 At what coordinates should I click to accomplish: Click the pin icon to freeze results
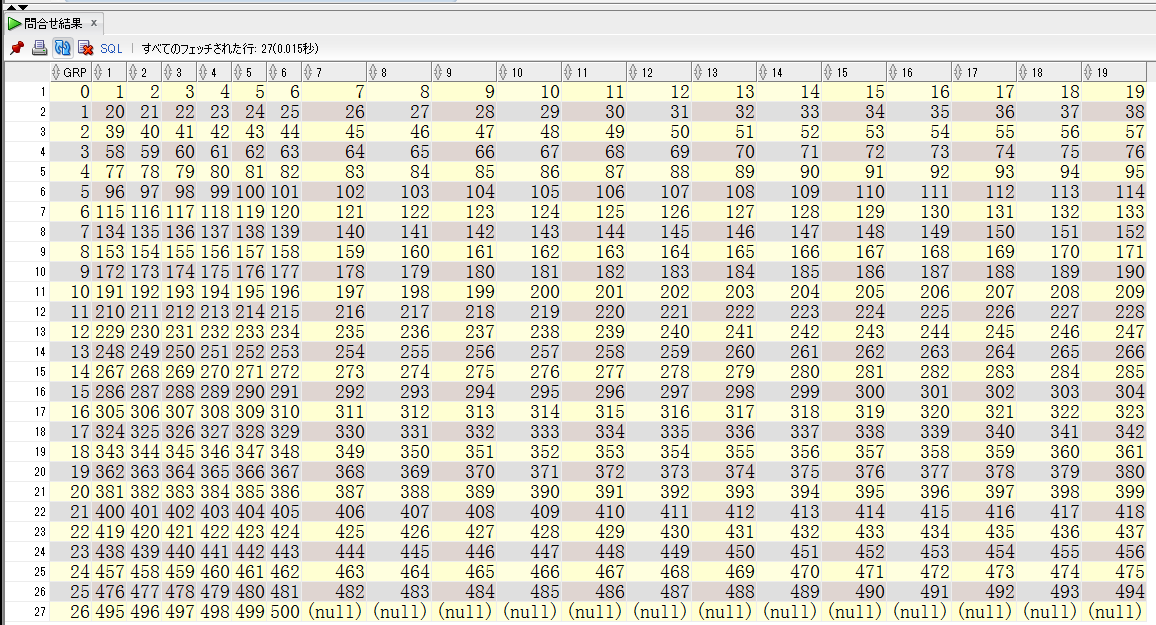16,47
